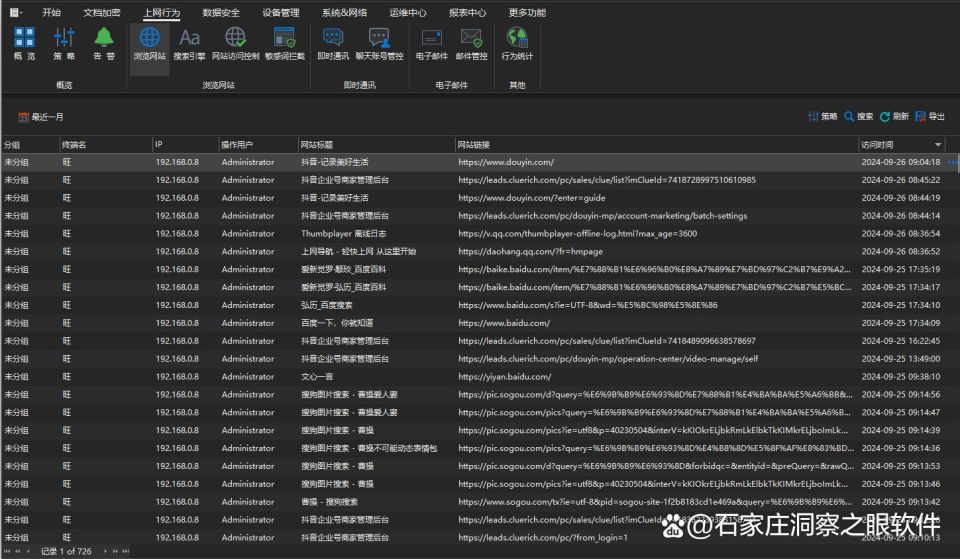Open the three-dots menu on first row
The image size is (960, 559).
click(x=953, y=162)
